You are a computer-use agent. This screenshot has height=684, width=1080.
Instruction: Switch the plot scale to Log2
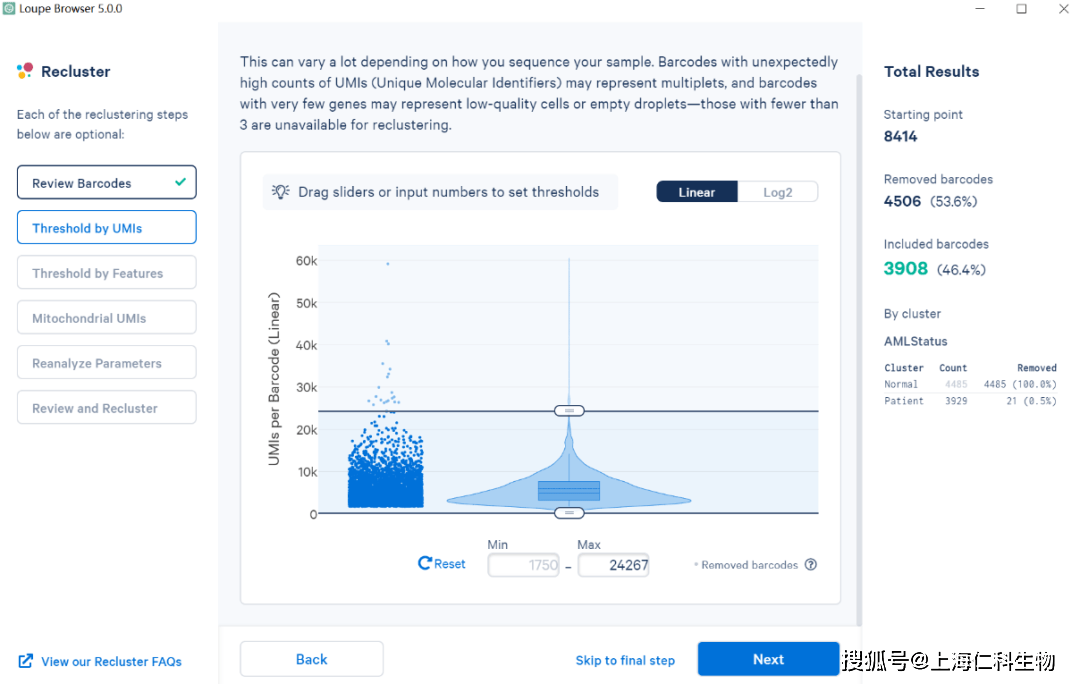point(777,192)
